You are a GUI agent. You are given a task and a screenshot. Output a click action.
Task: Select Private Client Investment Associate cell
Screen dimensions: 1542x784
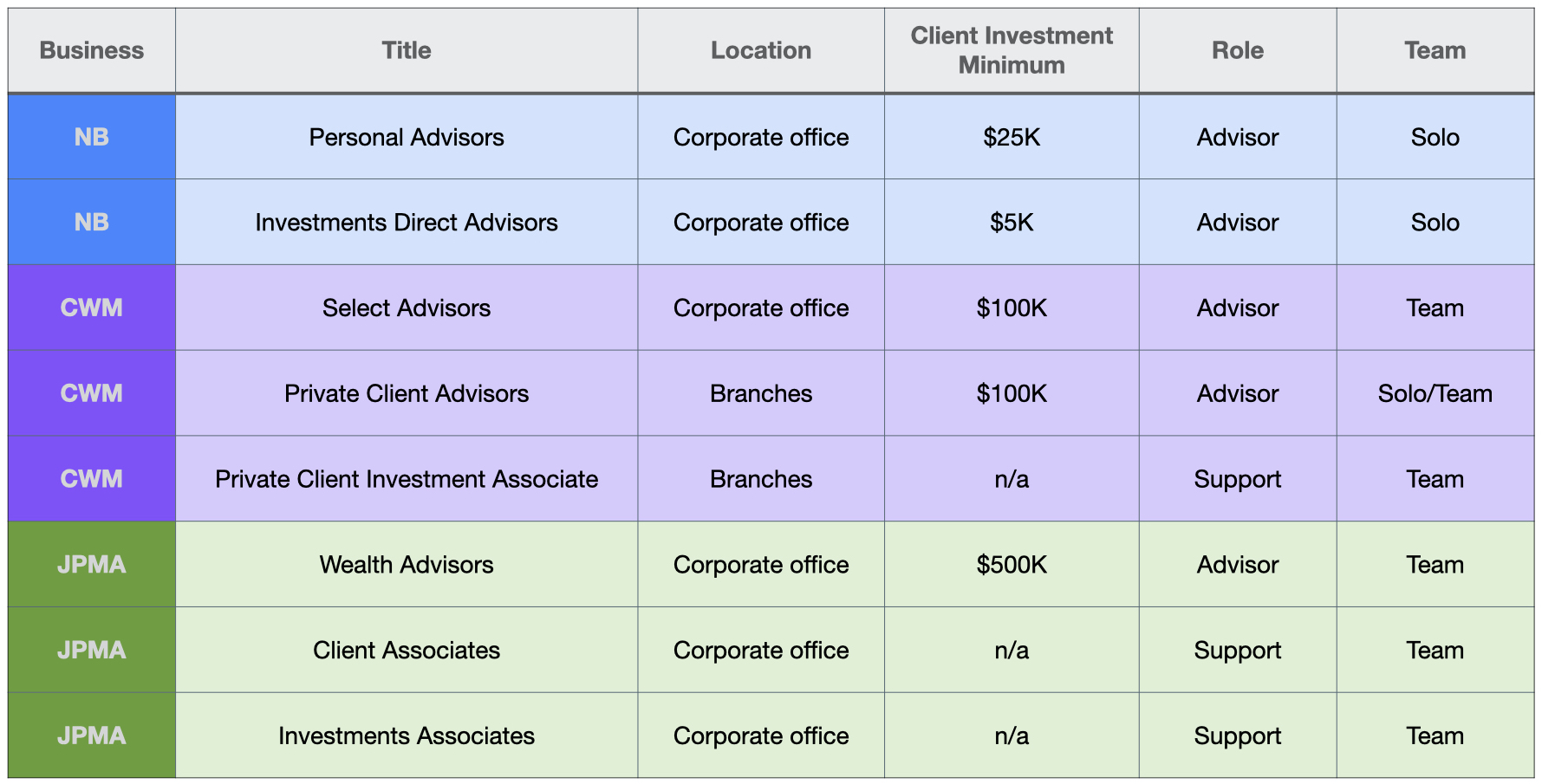[x=407, y=479]
